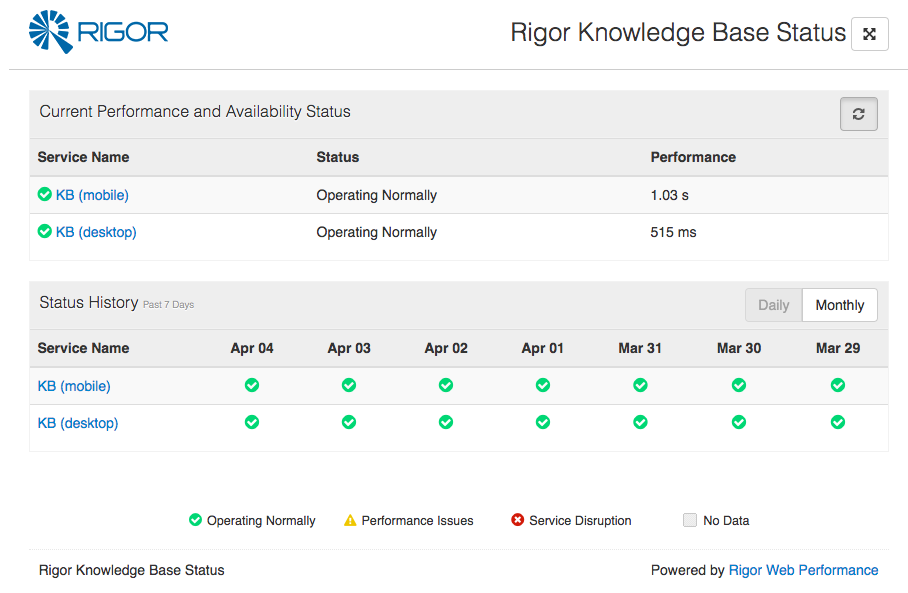This screenshot has height=593, width=908.
Task: Click the Apr 03 column header
Action: point(349,348)
